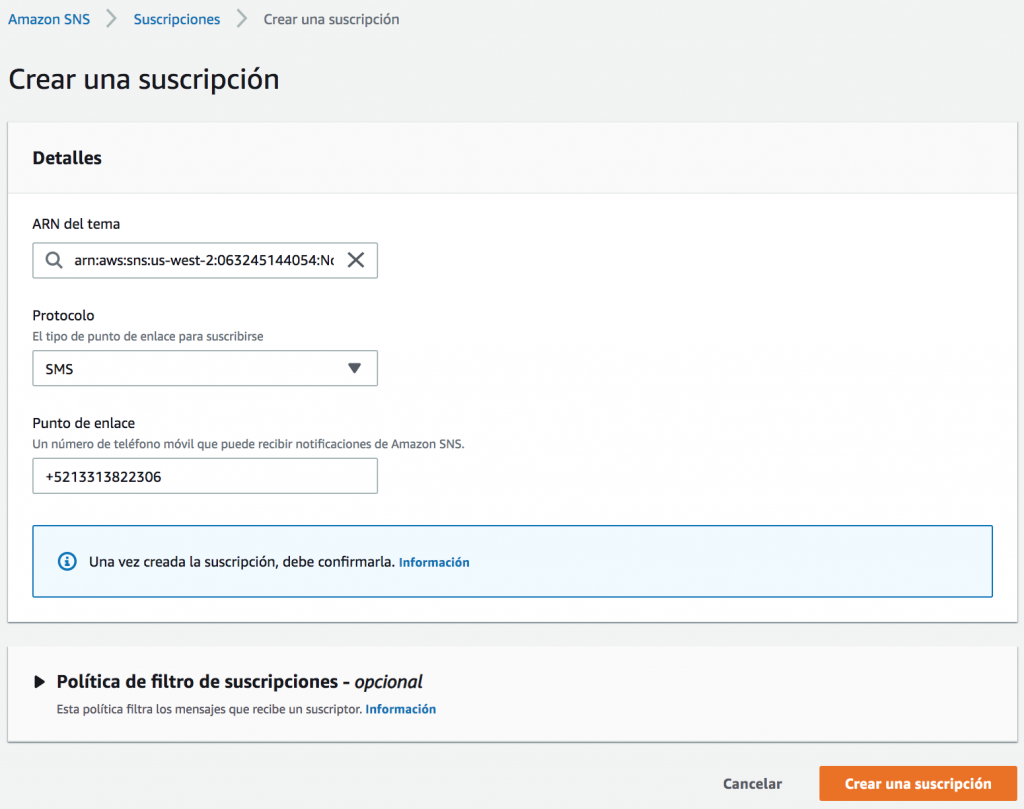This screenshot has width=1024, height=809.
Task: Click breadcrumb chevron after Amazon SNS
Action: click(x=112, y=19)
